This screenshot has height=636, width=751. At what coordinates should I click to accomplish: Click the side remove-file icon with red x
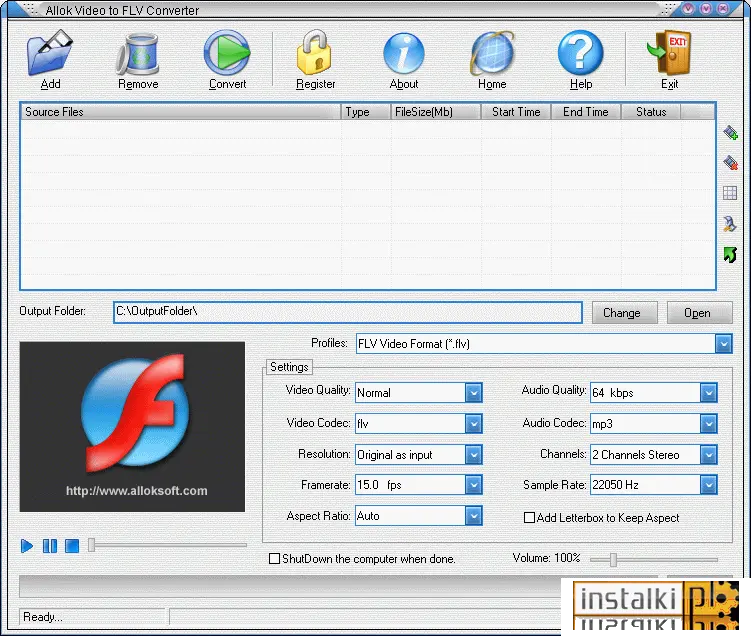(x=730, y=163)
